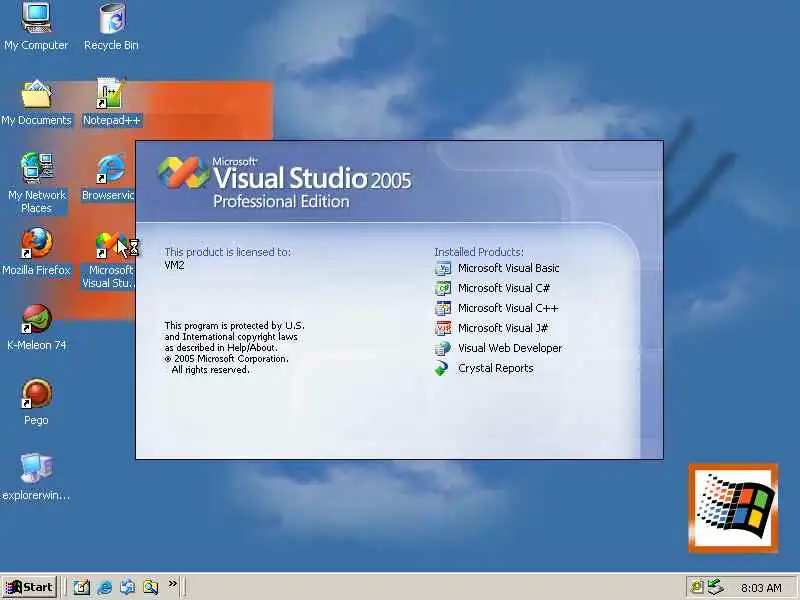
Task: Click the 'Professional Edition' splash text
Action: click(x=281, y=202)
